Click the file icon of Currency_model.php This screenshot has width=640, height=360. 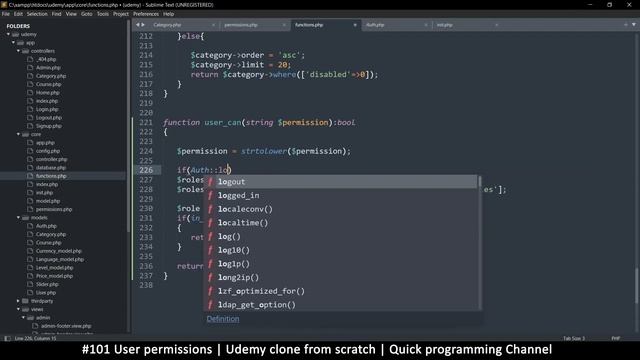tap(30, 251)
